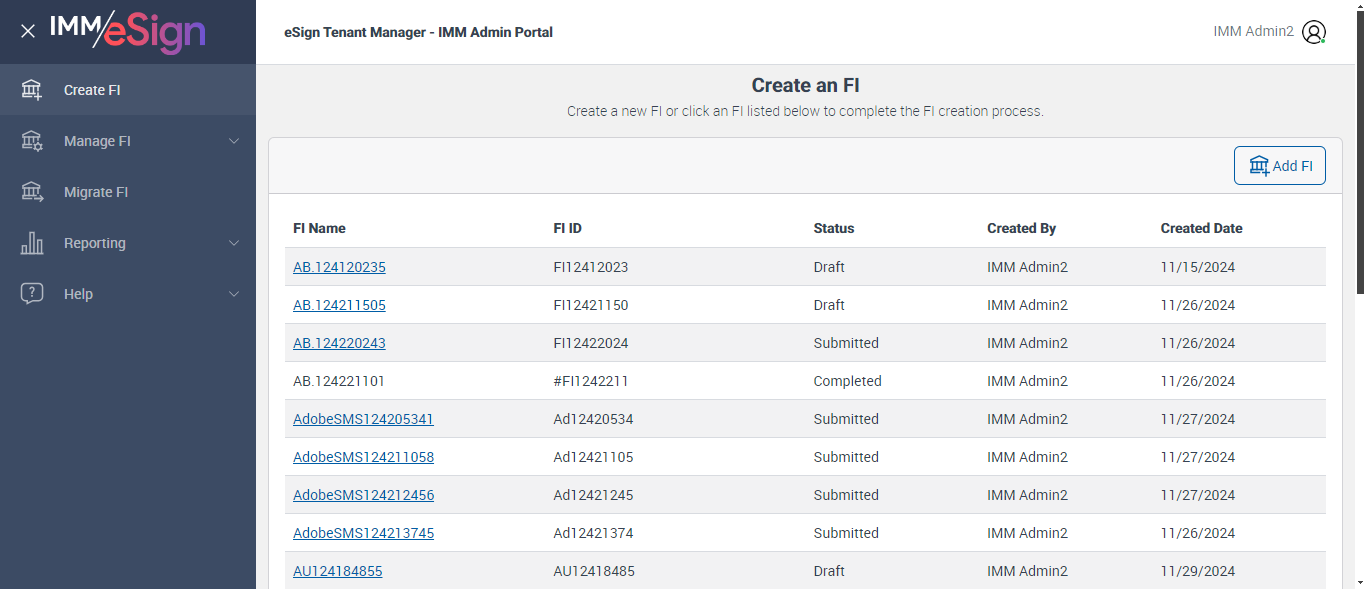Screen dimensions: 1366x589
Task: Click FI ID cell FI12422024
Action: [591, 343]
